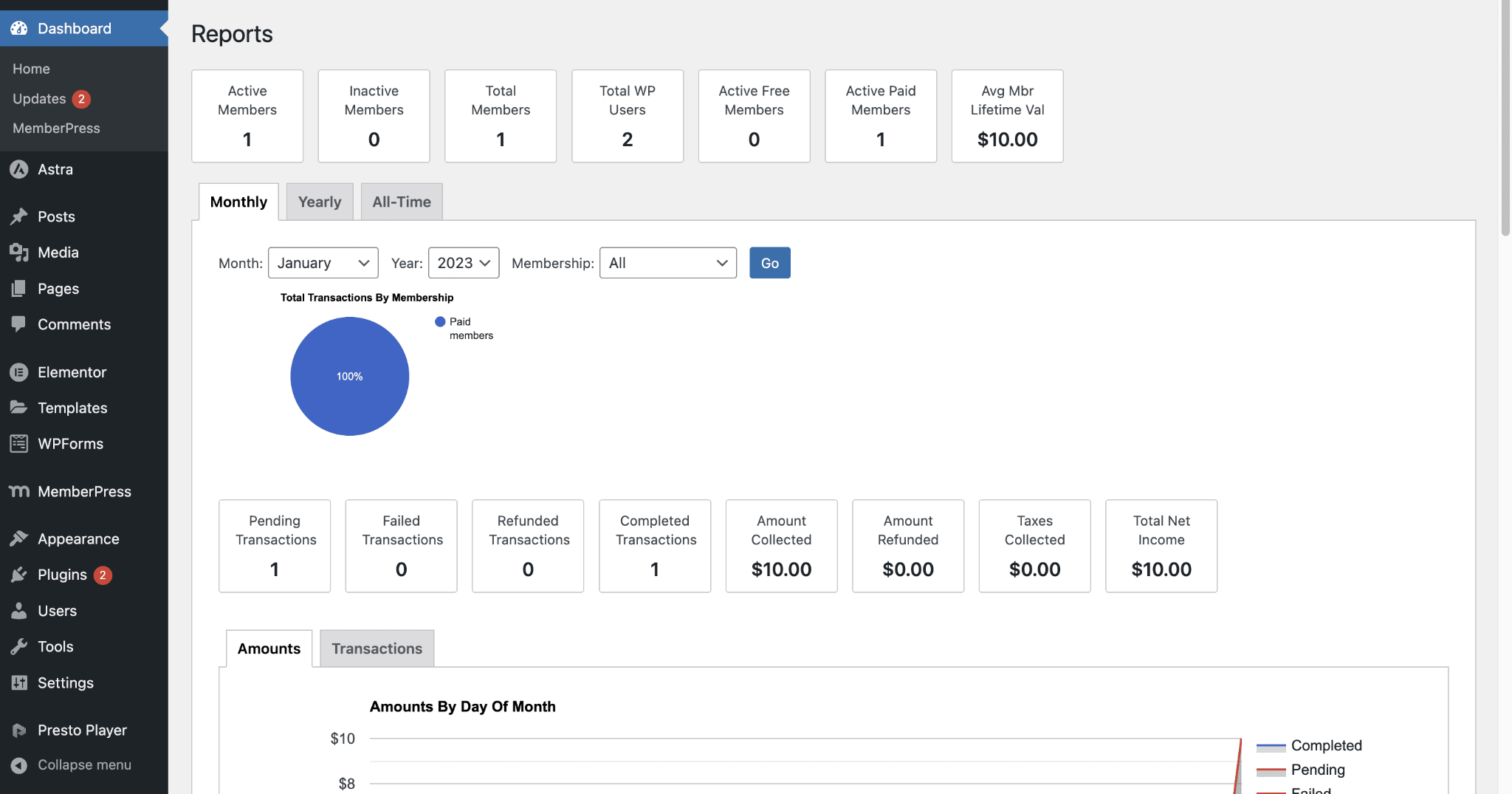Click the Dashboard gauge icon
The image size is (1512, 794).
(19, 28)
